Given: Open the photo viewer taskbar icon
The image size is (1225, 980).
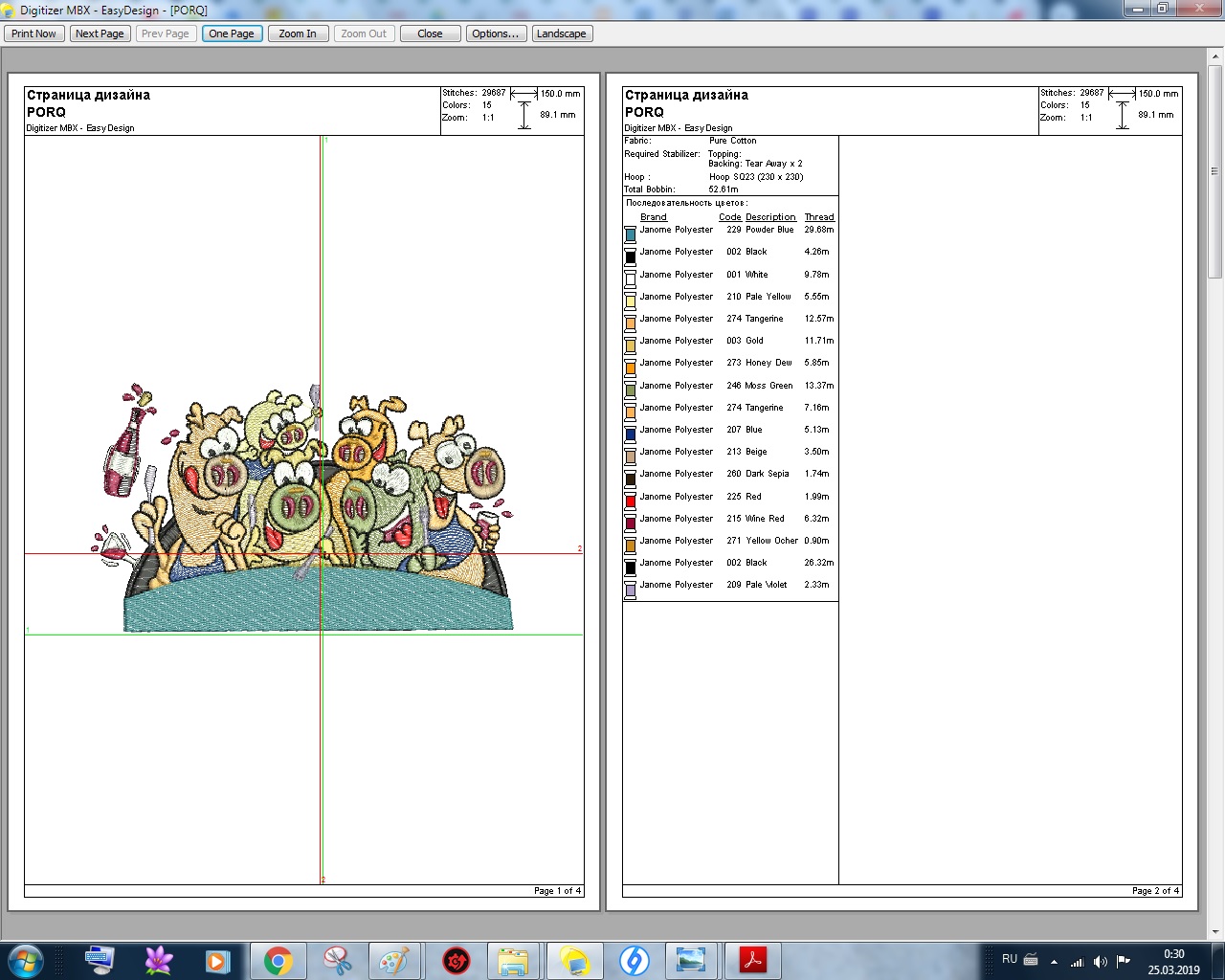Looking at the screenshot, I should coord(691,960).
